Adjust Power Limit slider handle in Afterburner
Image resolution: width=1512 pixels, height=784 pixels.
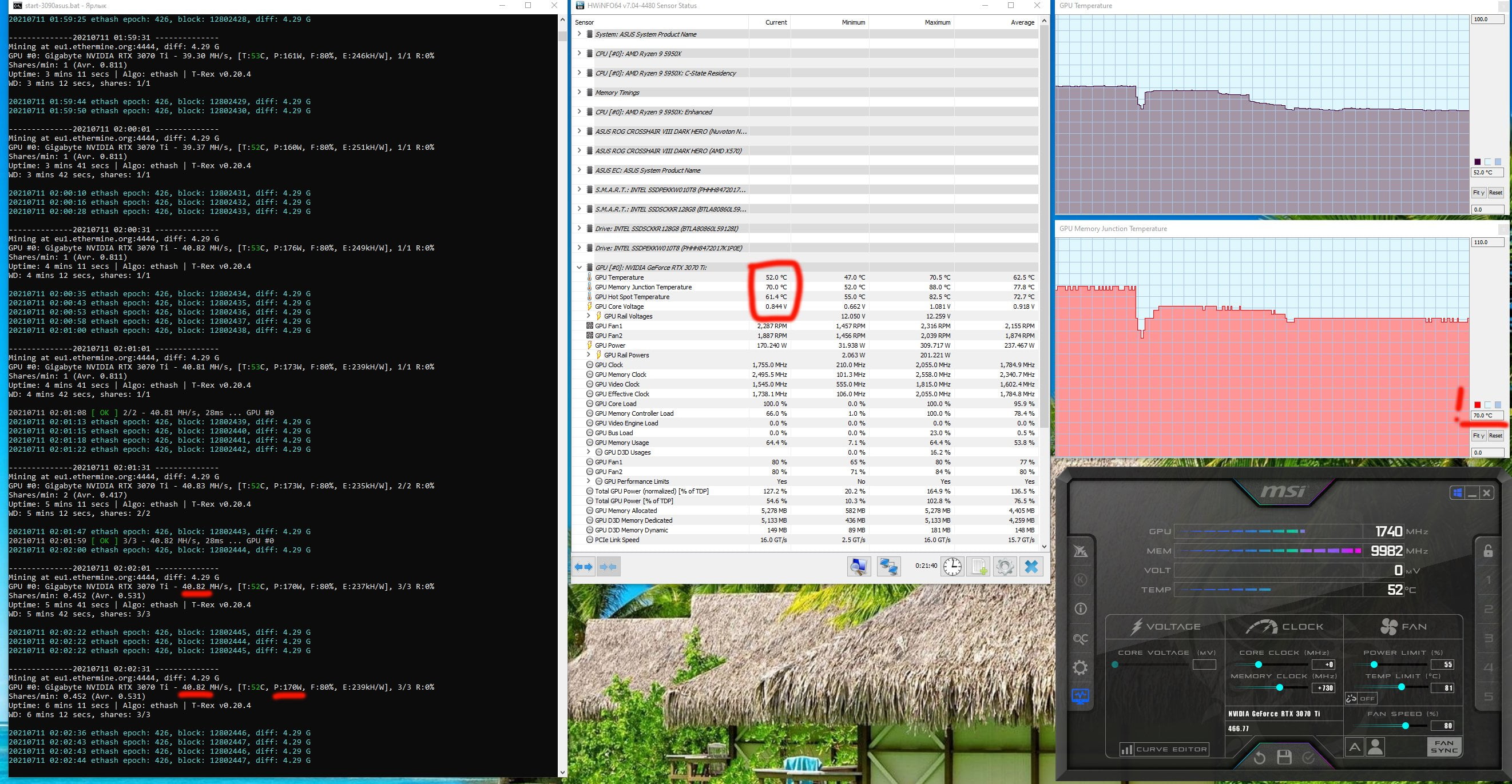click(1374, 665)
